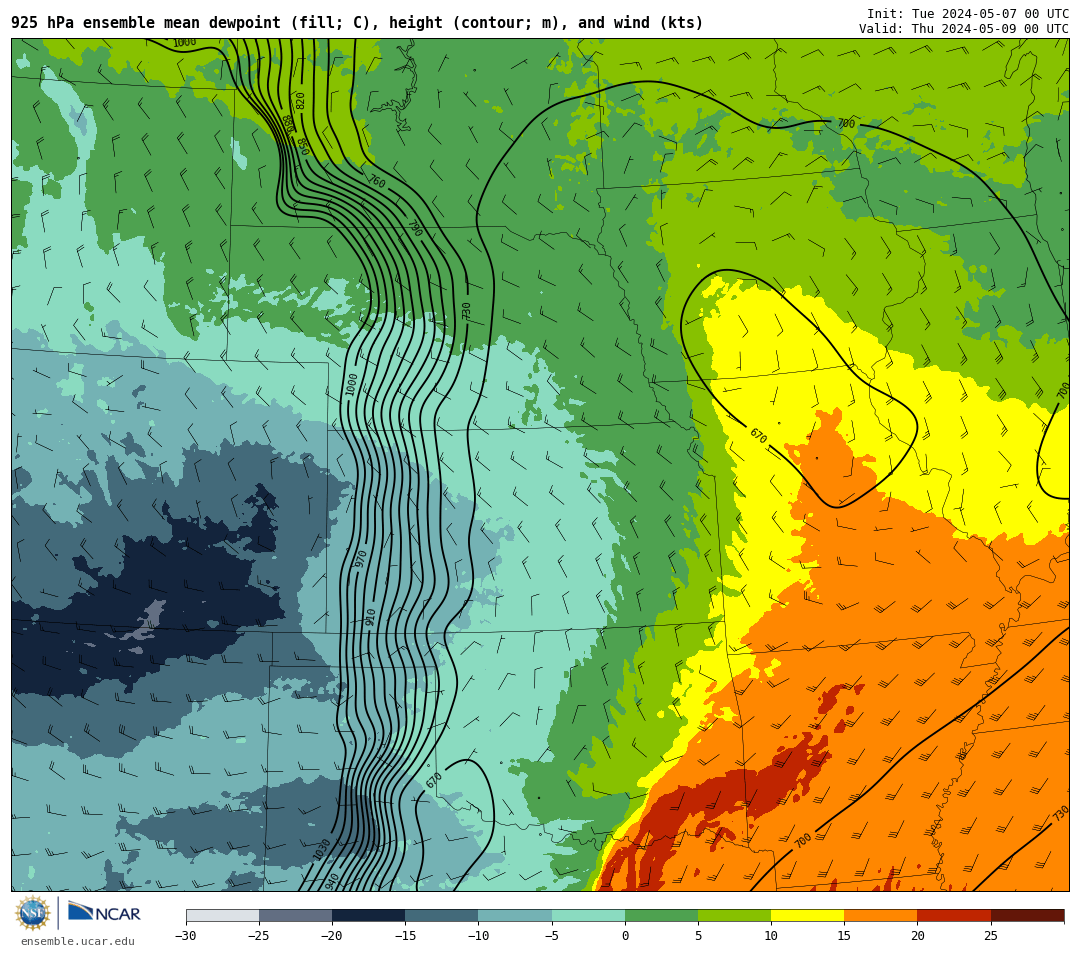Viewport: 1080px width, 954px height.
Task: Pick the green 0 to 5 colorbar segment
Action: pyautogui.click(x=661, y=916)
